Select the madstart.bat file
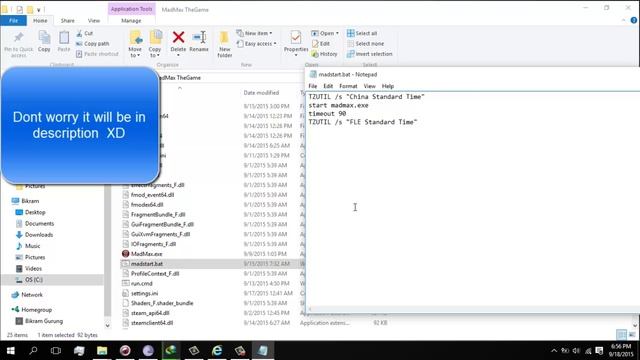 point(147,264)
